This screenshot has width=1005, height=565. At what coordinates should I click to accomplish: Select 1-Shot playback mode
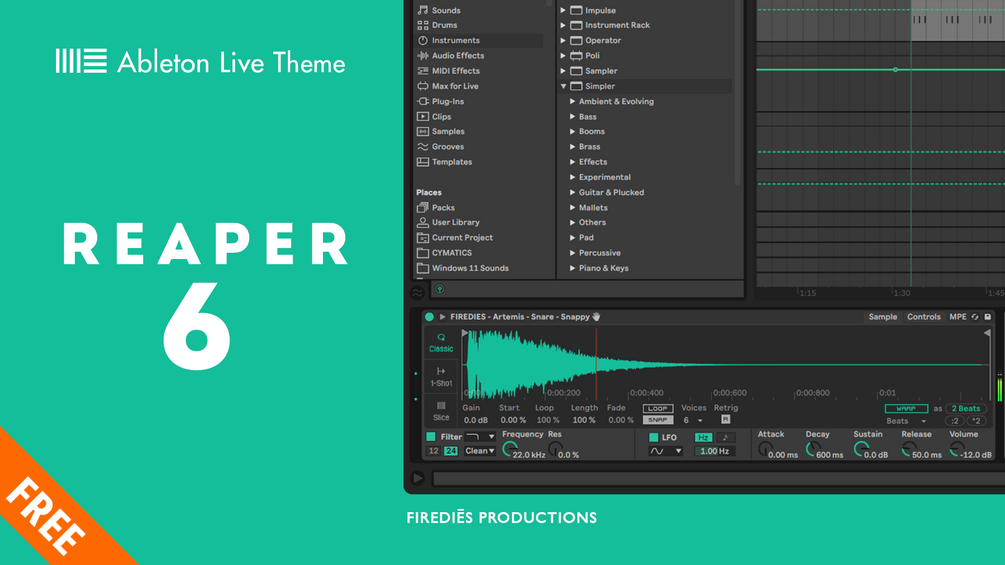[441, 377]
